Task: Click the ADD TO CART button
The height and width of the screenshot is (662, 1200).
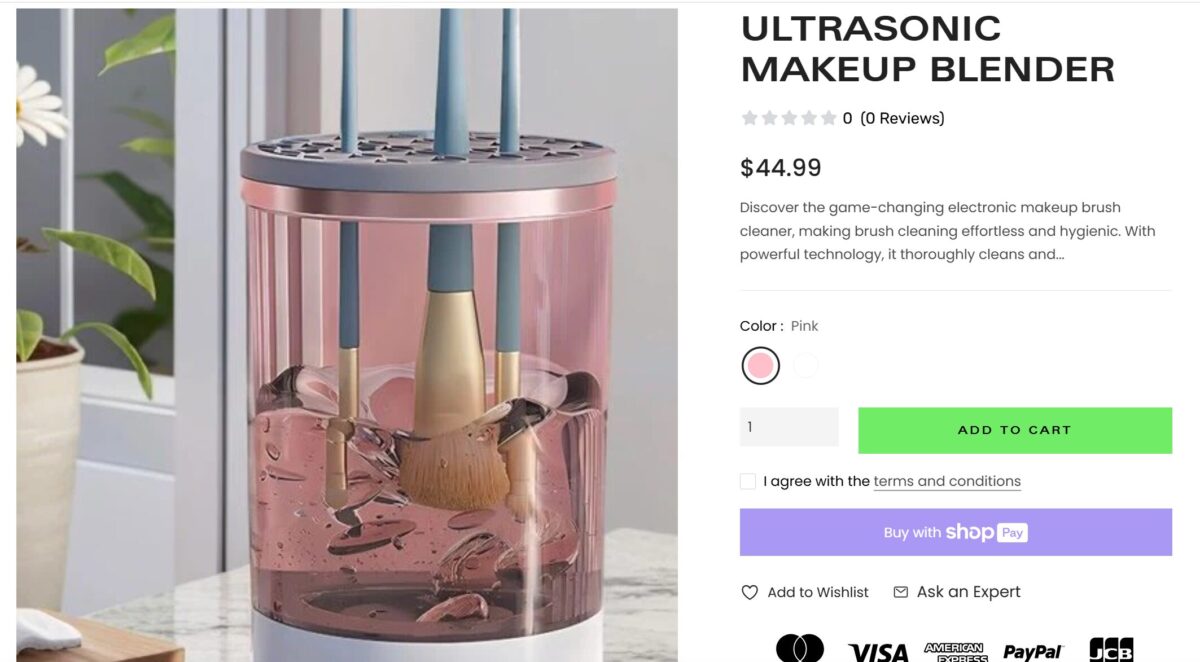Action: (x=1014, y=429)
